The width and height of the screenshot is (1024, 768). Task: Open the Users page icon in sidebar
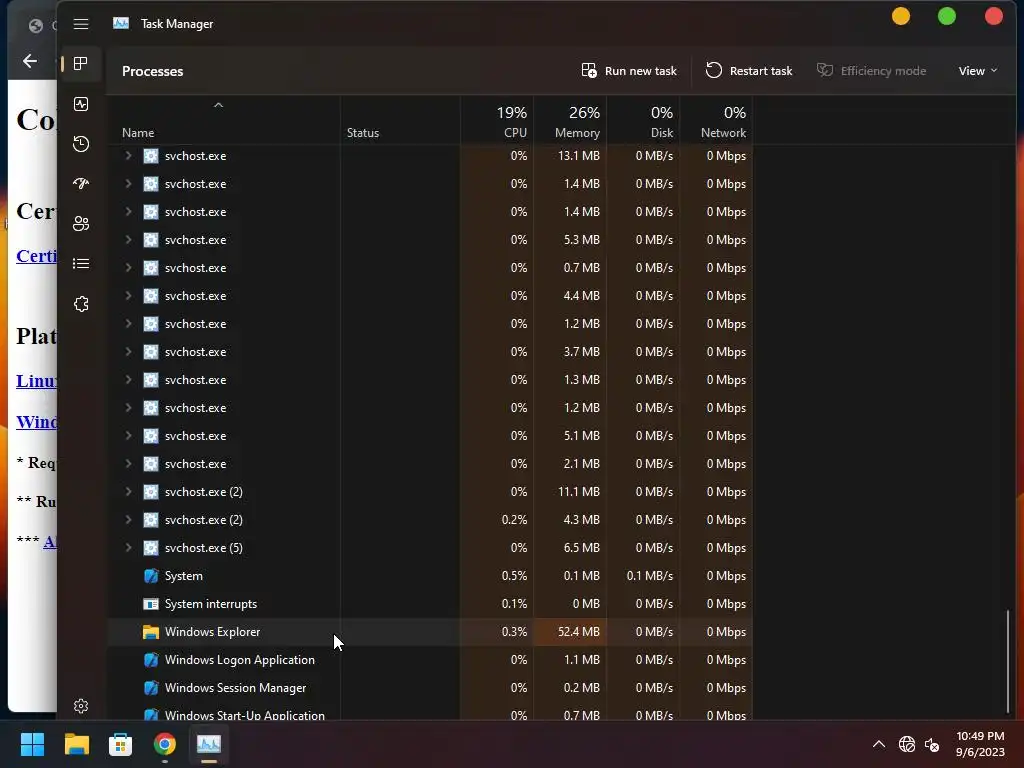pyautogui.click(x=81, y=223)
